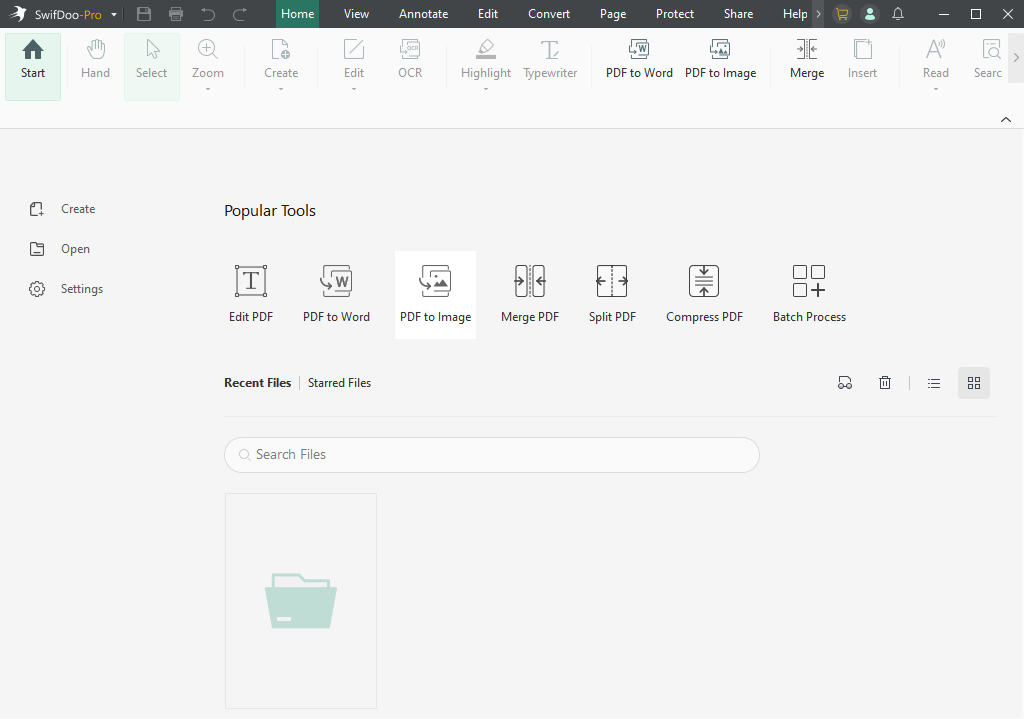Viewport: 1024px width, 719px height.
Task: Launch Split PDF tool
Action: pyautogui.click(x=612, y=294)
